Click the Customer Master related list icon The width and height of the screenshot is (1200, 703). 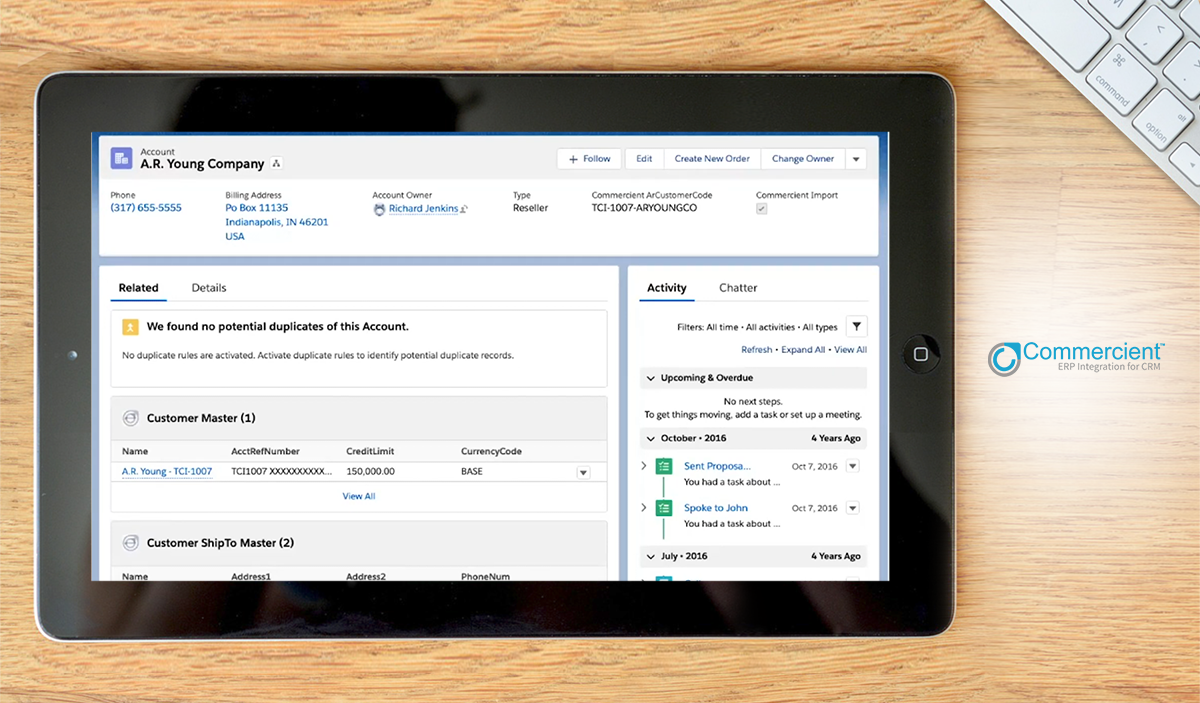click(x=130, y=418)
